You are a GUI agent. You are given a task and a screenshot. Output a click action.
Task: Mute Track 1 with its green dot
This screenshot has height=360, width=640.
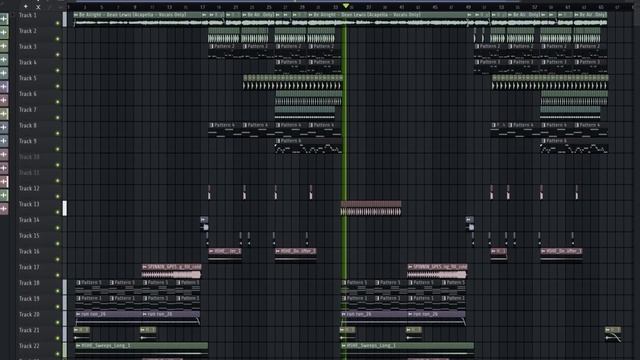[58, 23]
